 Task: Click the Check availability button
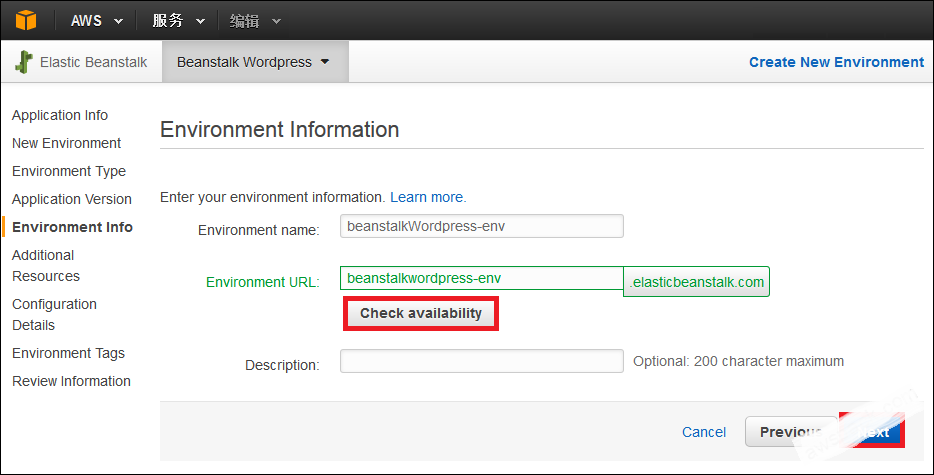421,313
